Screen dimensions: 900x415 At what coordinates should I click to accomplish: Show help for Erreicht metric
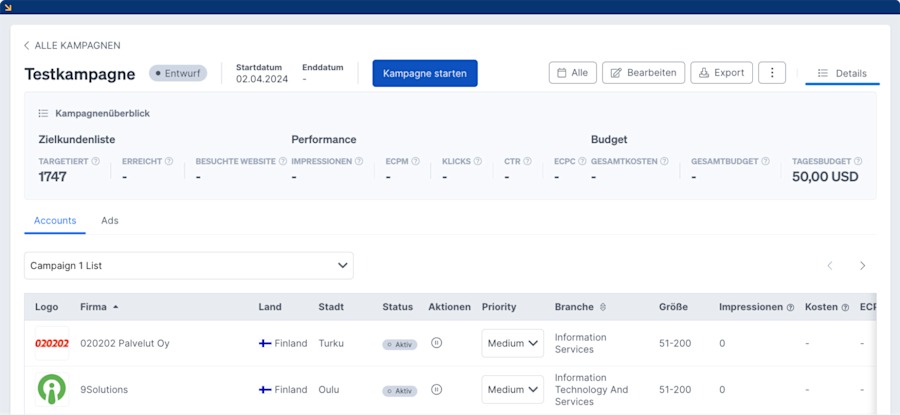tap(169, 161)
